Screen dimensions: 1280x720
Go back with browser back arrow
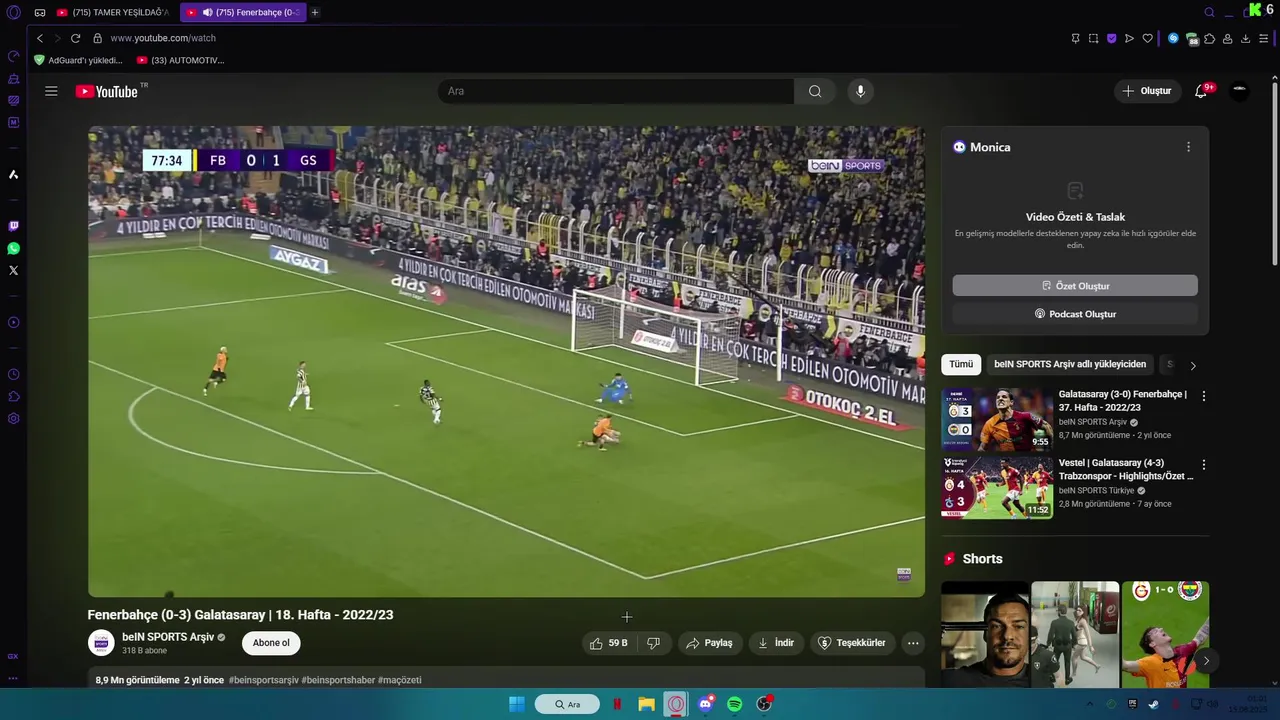[x=40, y=38]
